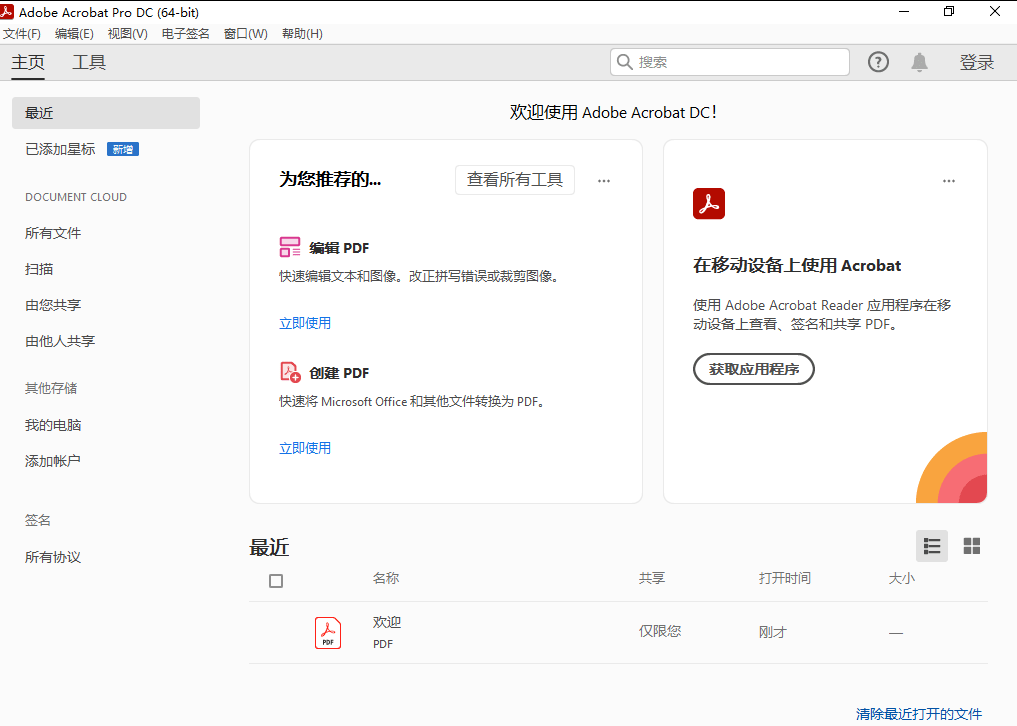
Task: Click the 编辑 PDF tool icon
Action: (x=290, y=248)
